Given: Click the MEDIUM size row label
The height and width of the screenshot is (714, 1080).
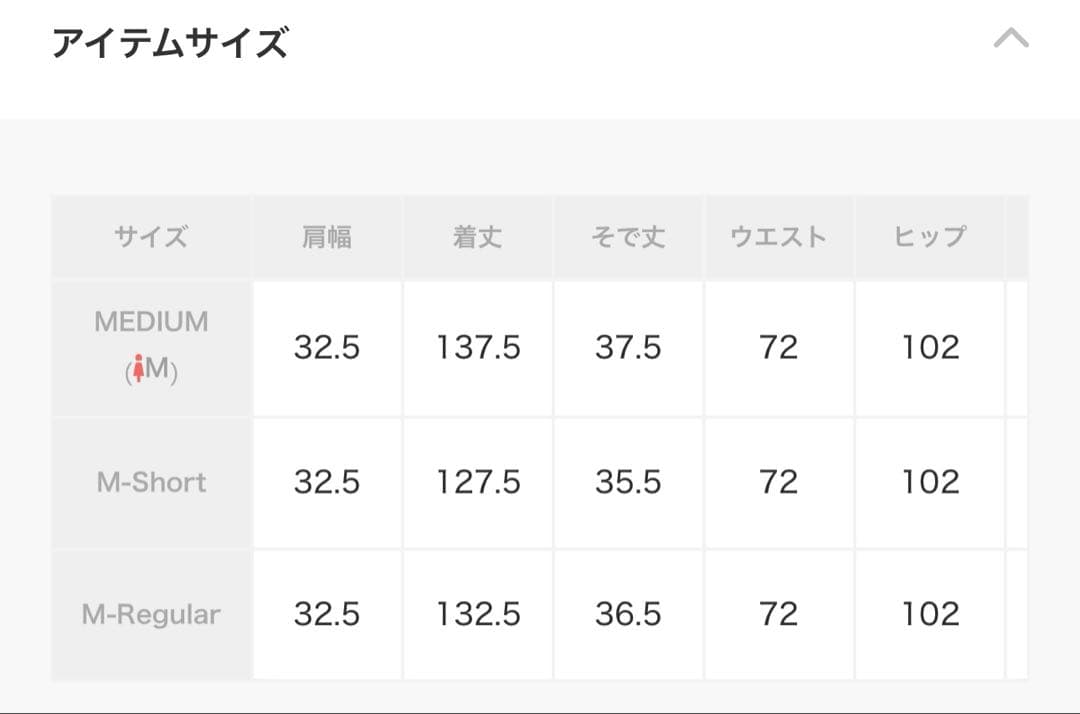Looking at the screenshot, I should coord(151,322).
